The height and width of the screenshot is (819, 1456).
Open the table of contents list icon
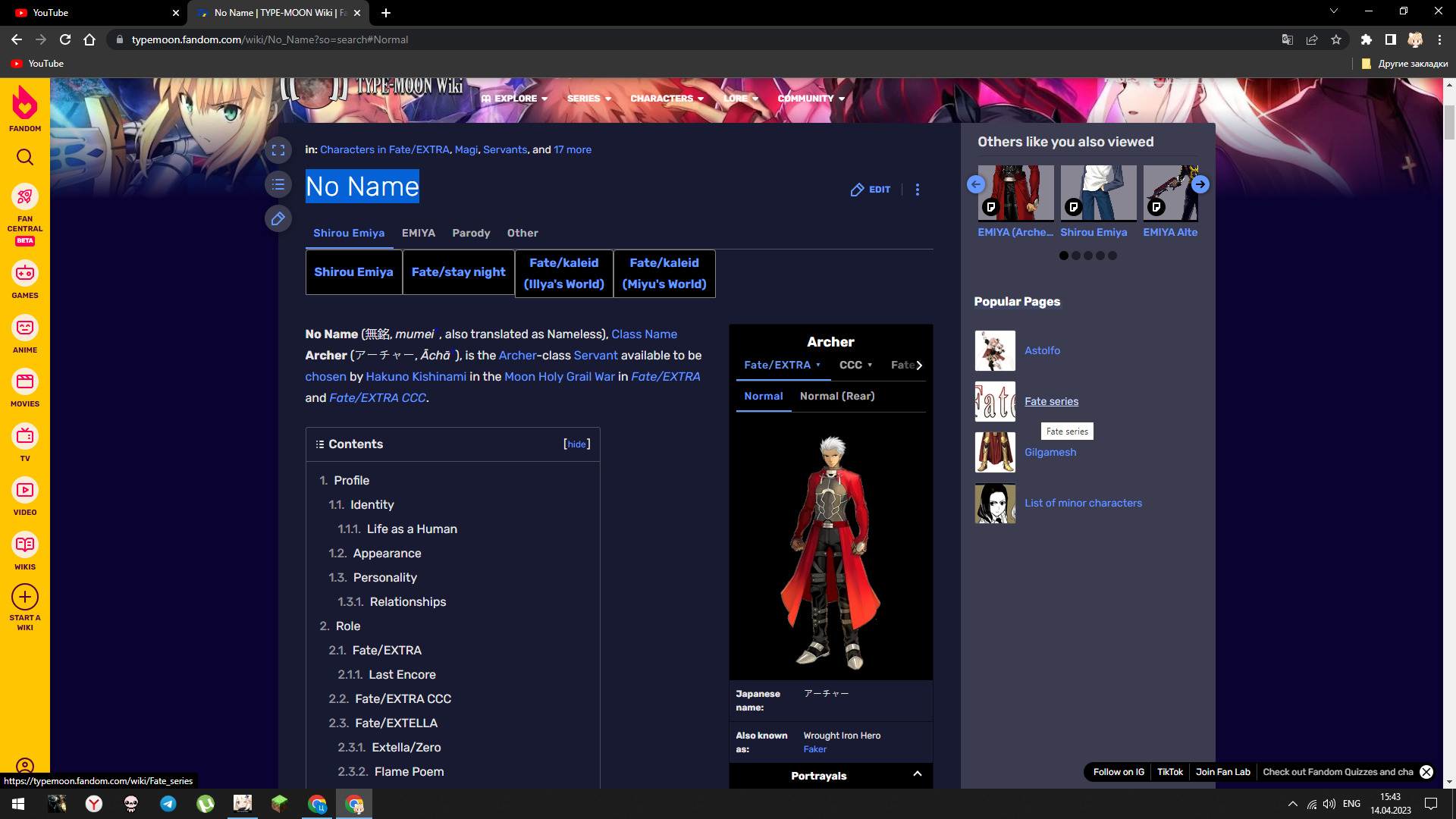point(278,184)
